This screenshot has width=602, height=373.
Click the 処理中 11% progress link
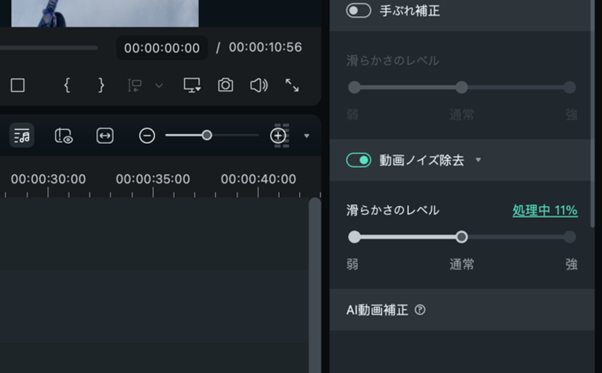(545, 210)
